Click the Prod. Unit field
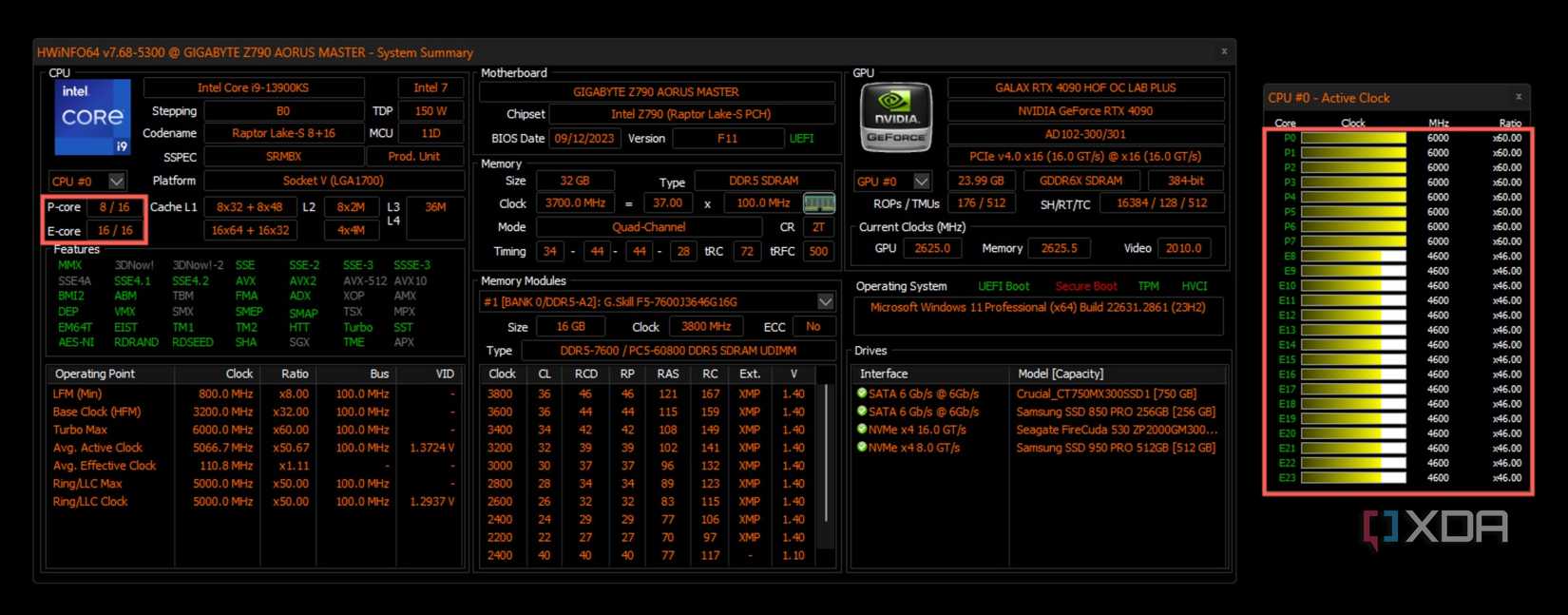 pos(414,156)
